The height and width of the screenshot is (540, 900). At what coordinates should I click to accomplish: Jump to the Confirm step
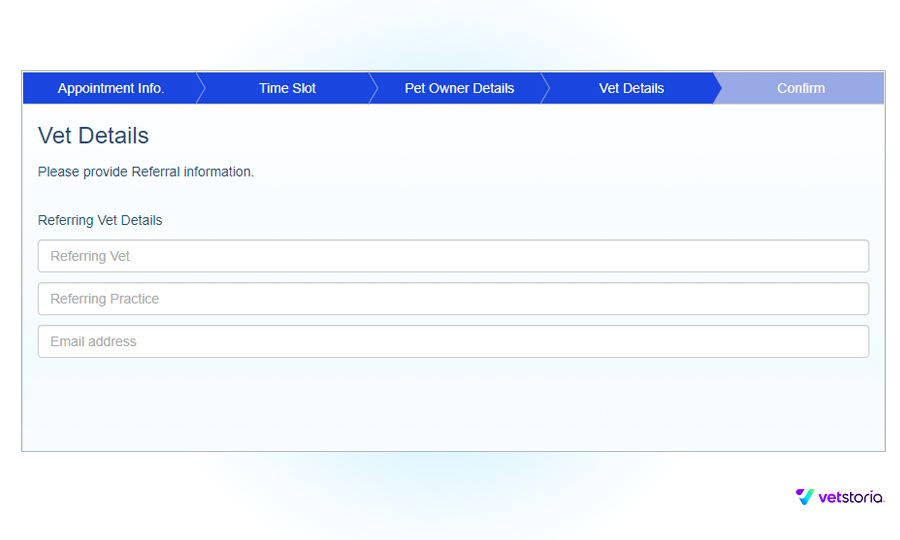[801, 88]
